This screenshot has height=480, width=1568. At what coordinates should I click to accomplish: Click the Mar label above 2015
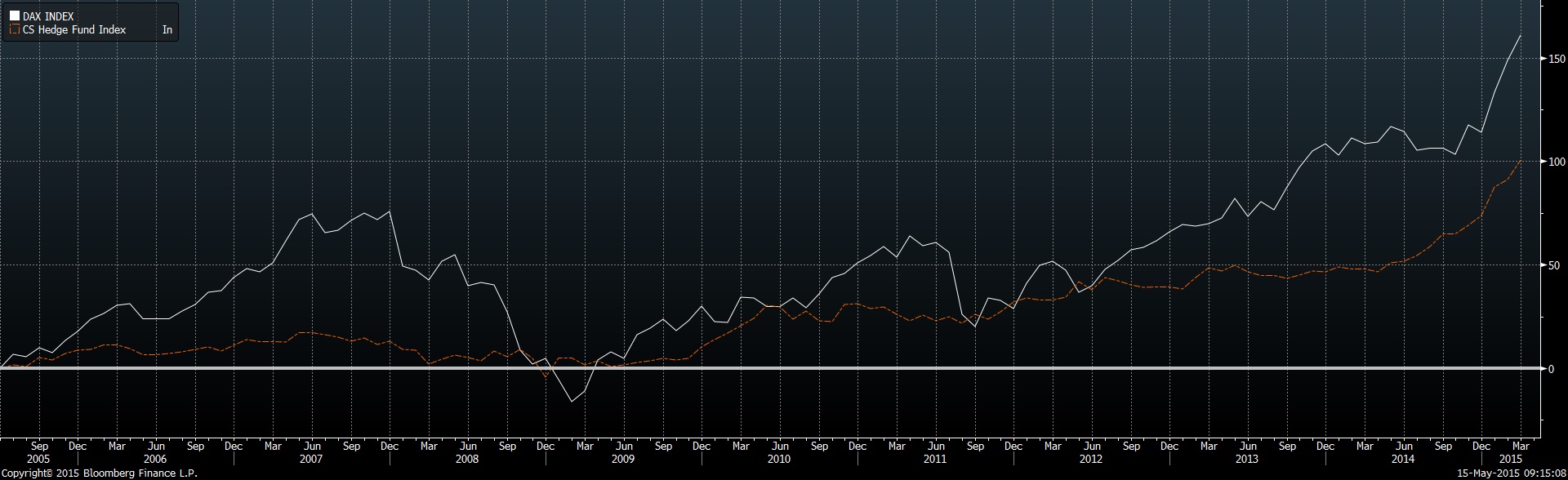(1521, 447)
